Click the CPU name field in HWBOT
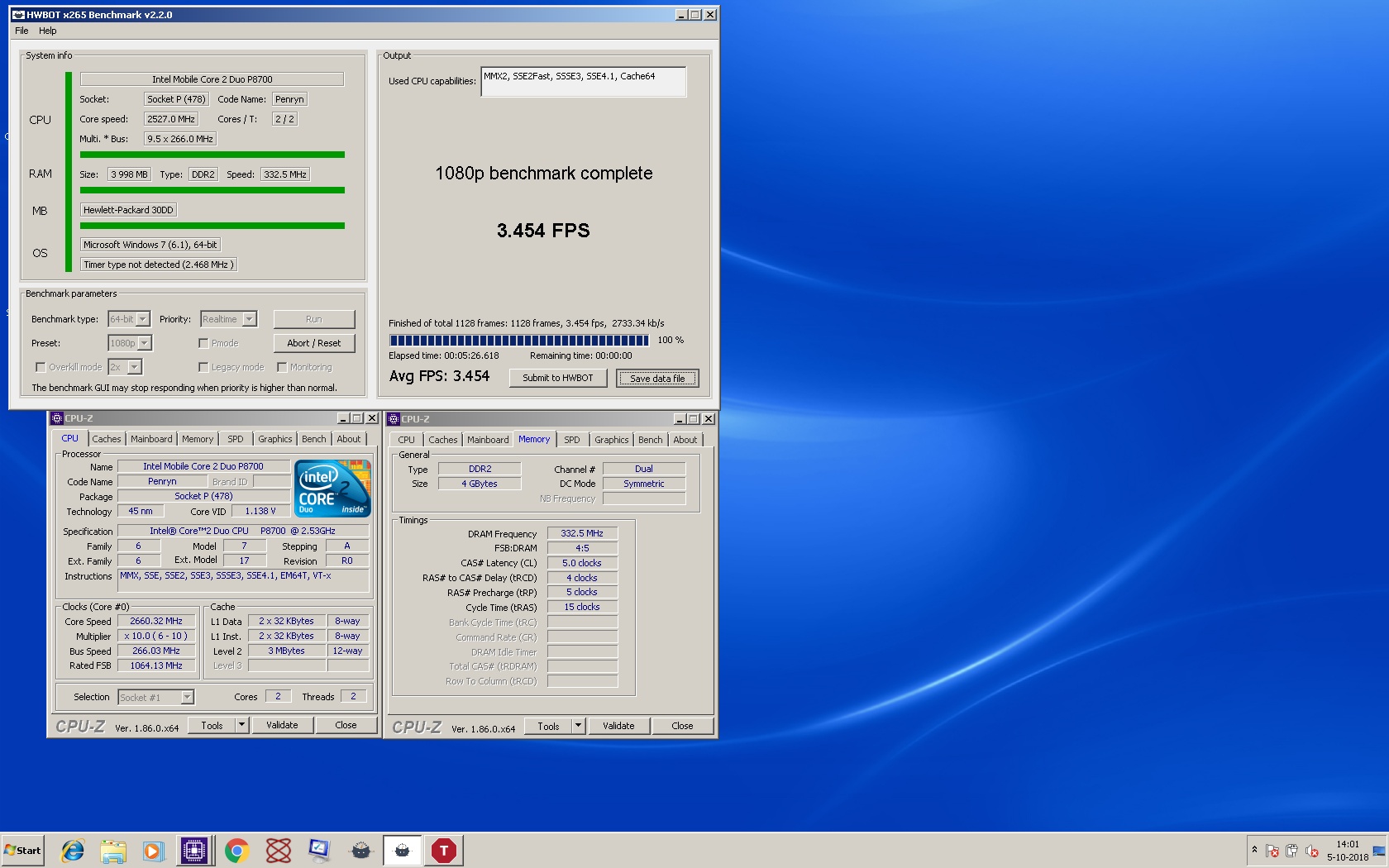Image resolution: width=1389 pixels, height=868 pixels. [x=212, y=79]
